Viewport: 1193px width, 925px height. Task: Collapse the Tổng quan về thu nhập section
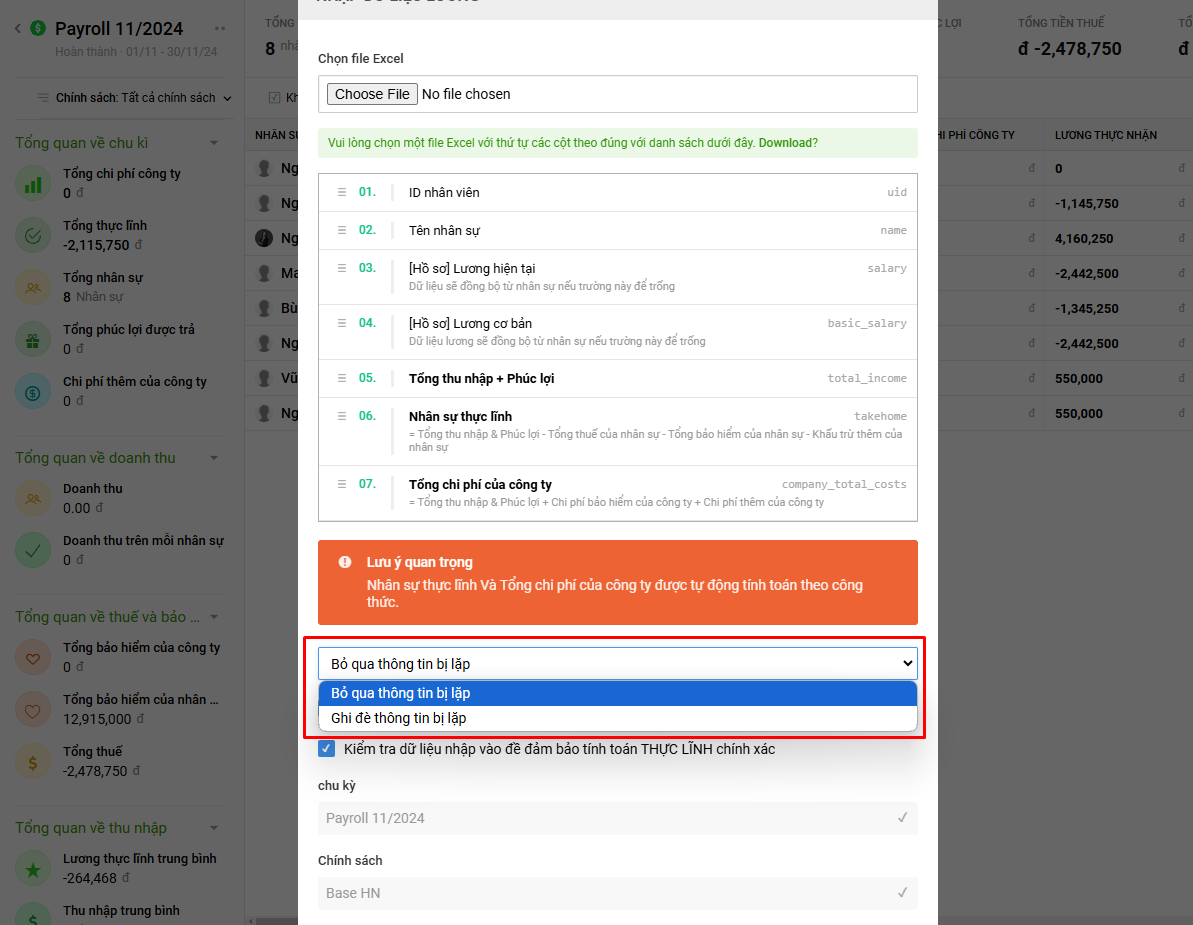(214, 828)
